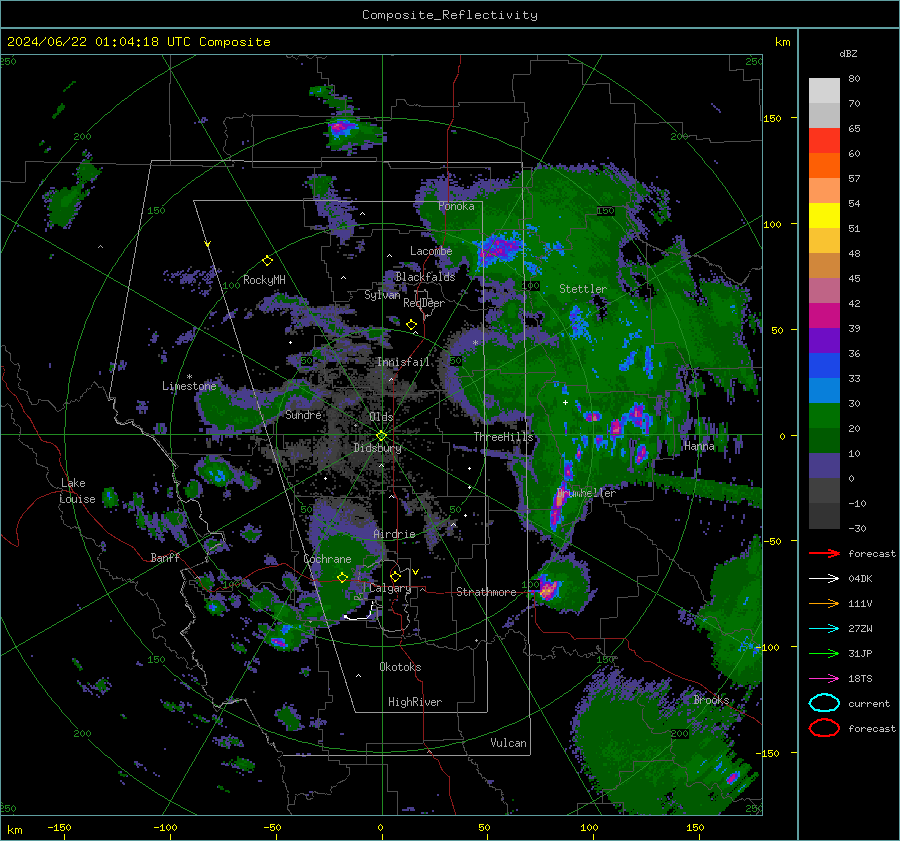Click the 'Airdrie' map label

(394, 534)
